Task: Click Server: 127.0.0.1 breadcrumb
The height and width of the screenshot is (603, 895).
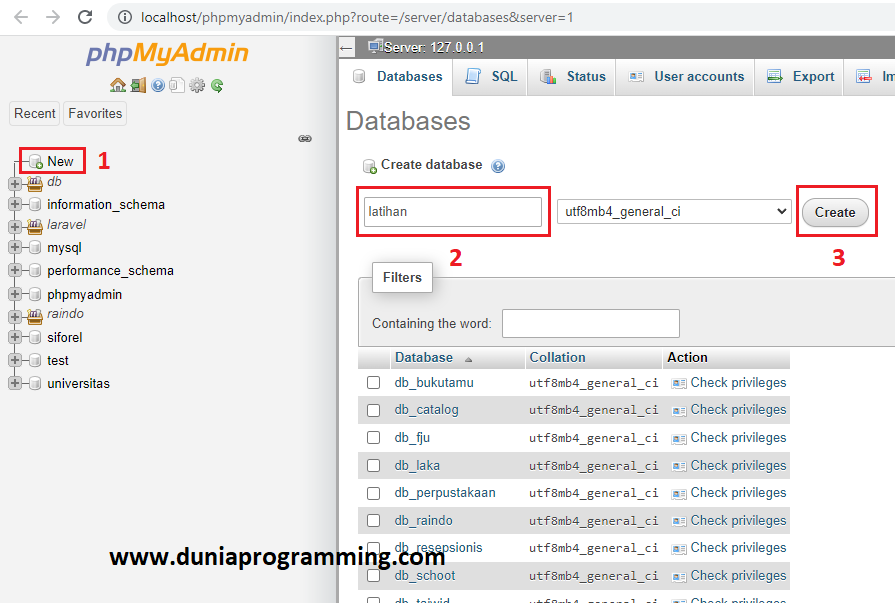Action: 434,47
